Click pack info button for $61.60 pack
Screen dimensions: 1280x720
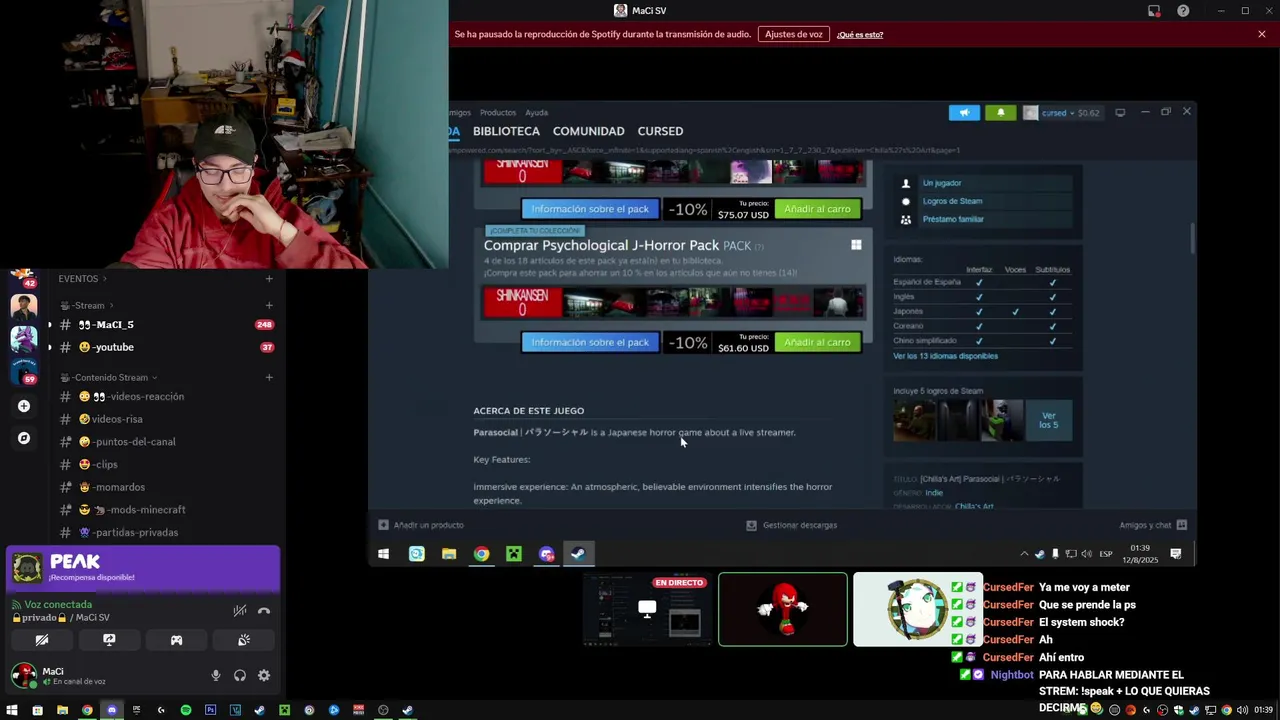(x=590, y=342)
